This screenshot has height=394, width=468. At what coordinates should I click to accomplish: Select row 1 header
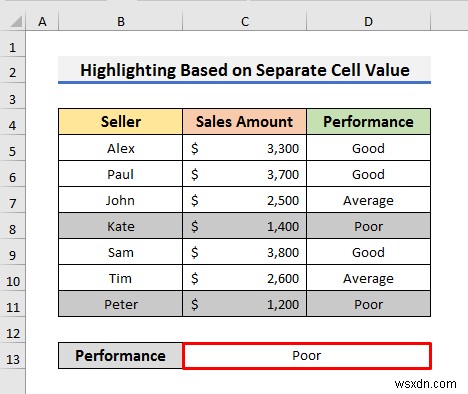[12, 44]
